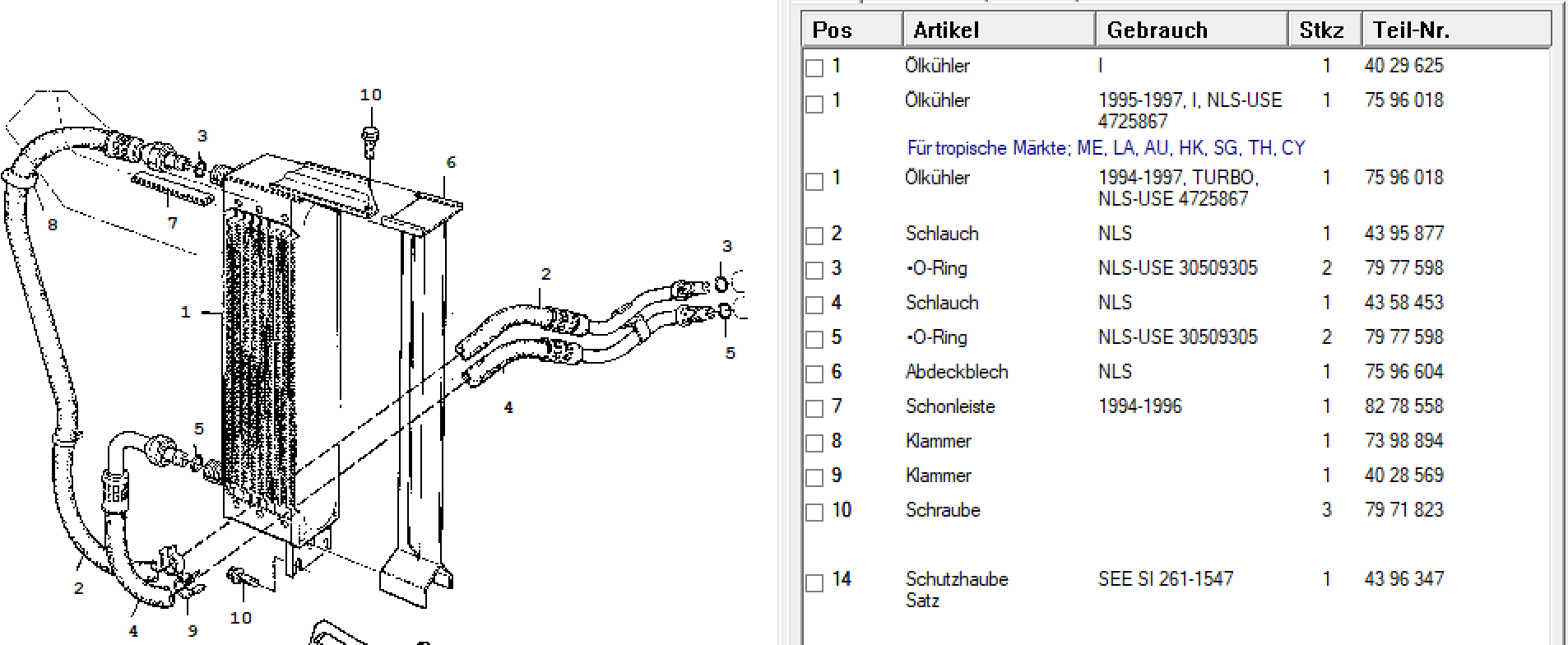Check the Ölkühler 1994-1997 TURBO row box
The width and height of the screenshot is (1568, 645).
[814, 181]
